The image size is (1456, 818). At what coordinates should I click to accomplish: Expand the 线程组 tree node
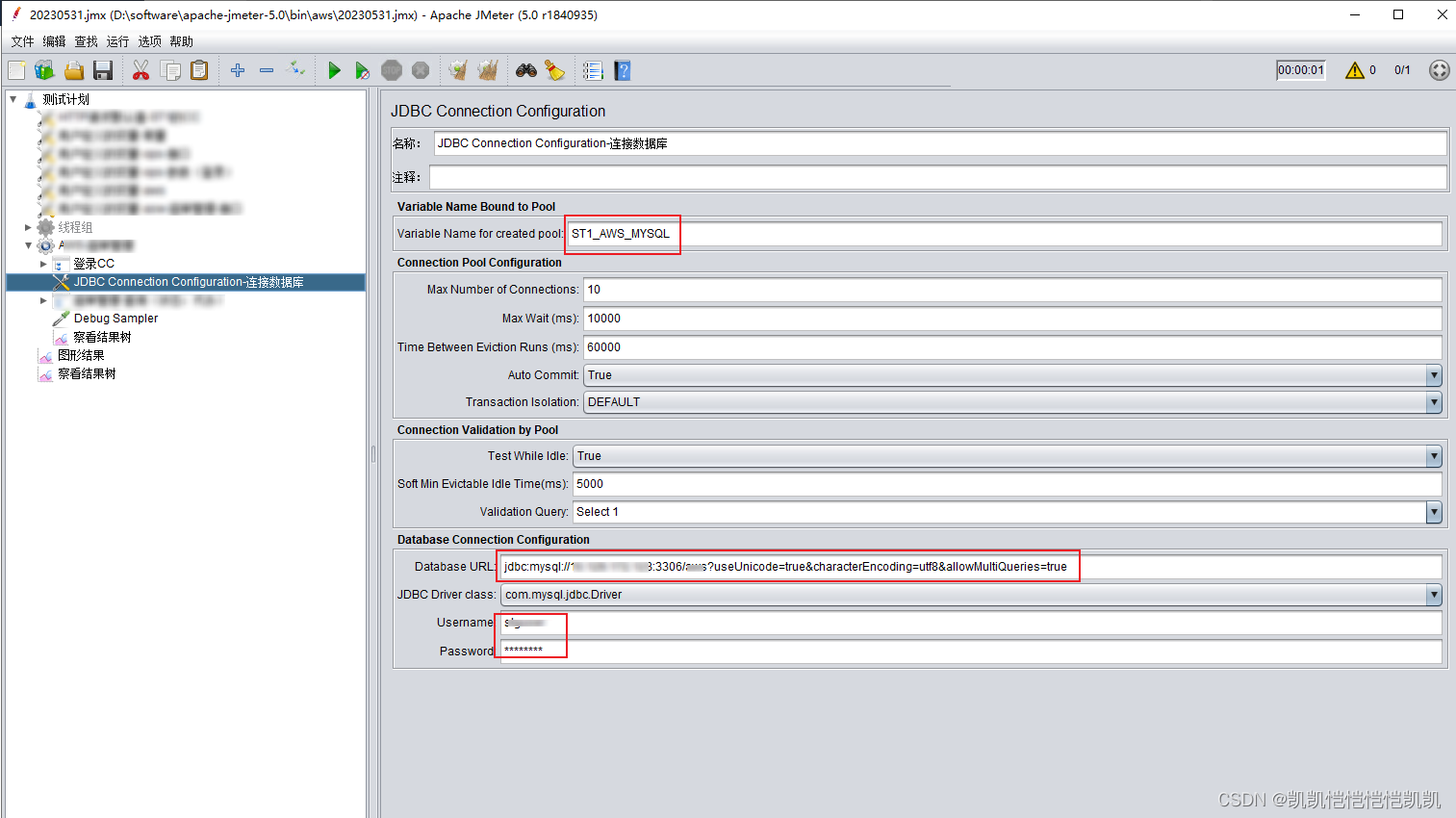click(x=28, y=227)
